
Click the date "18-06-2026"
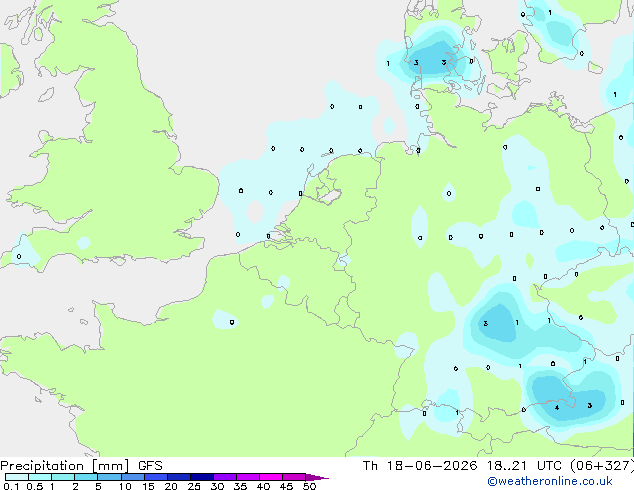pos(431,466)
